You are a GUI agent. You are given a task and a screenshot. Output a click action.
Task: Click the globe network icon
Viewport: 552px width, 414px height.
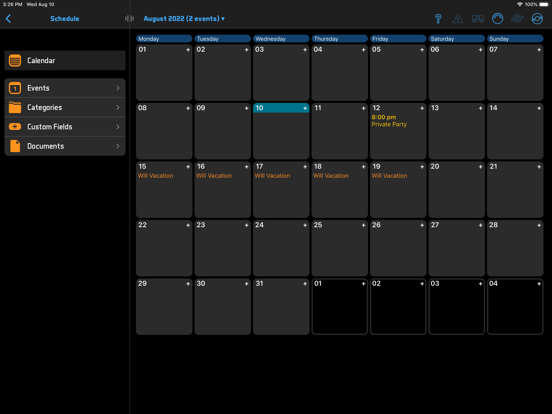517,19
